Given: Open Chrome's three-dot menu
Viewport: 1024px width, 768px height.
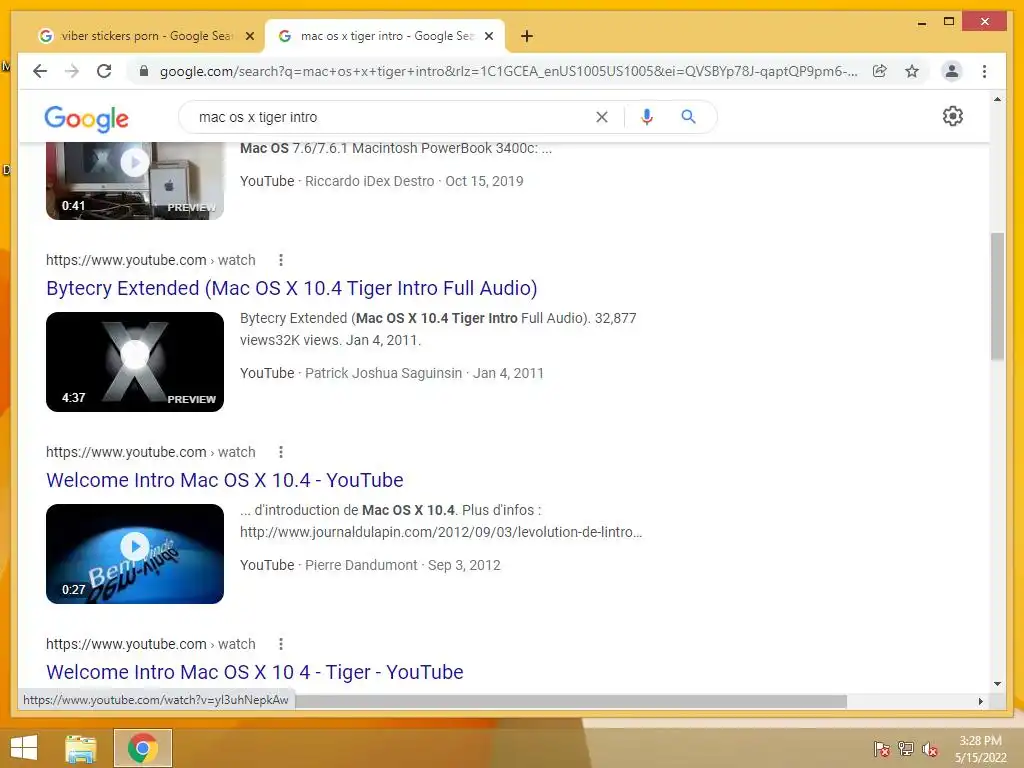Looking at the screenshot, I should pos(984,71).
